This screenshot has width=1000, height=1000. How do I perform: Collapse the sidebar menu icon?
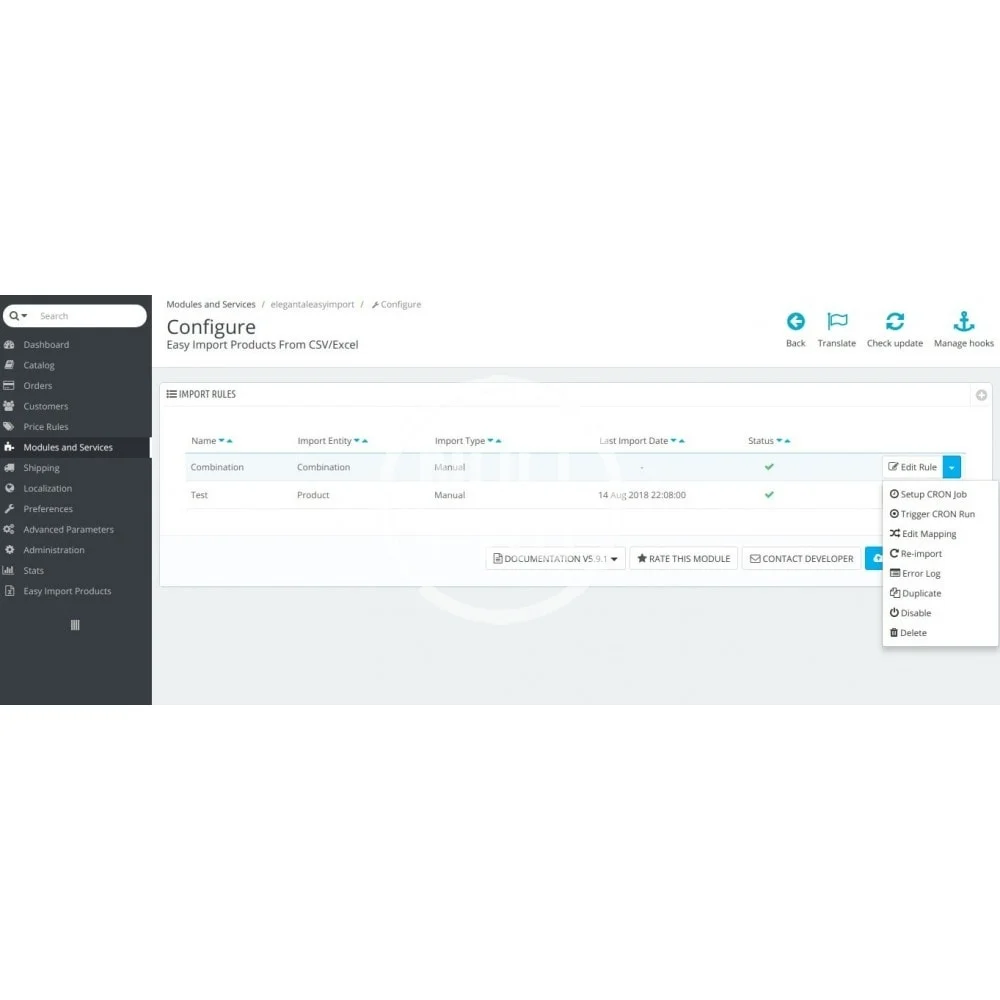pyautogui.click(x=75, y=625)
